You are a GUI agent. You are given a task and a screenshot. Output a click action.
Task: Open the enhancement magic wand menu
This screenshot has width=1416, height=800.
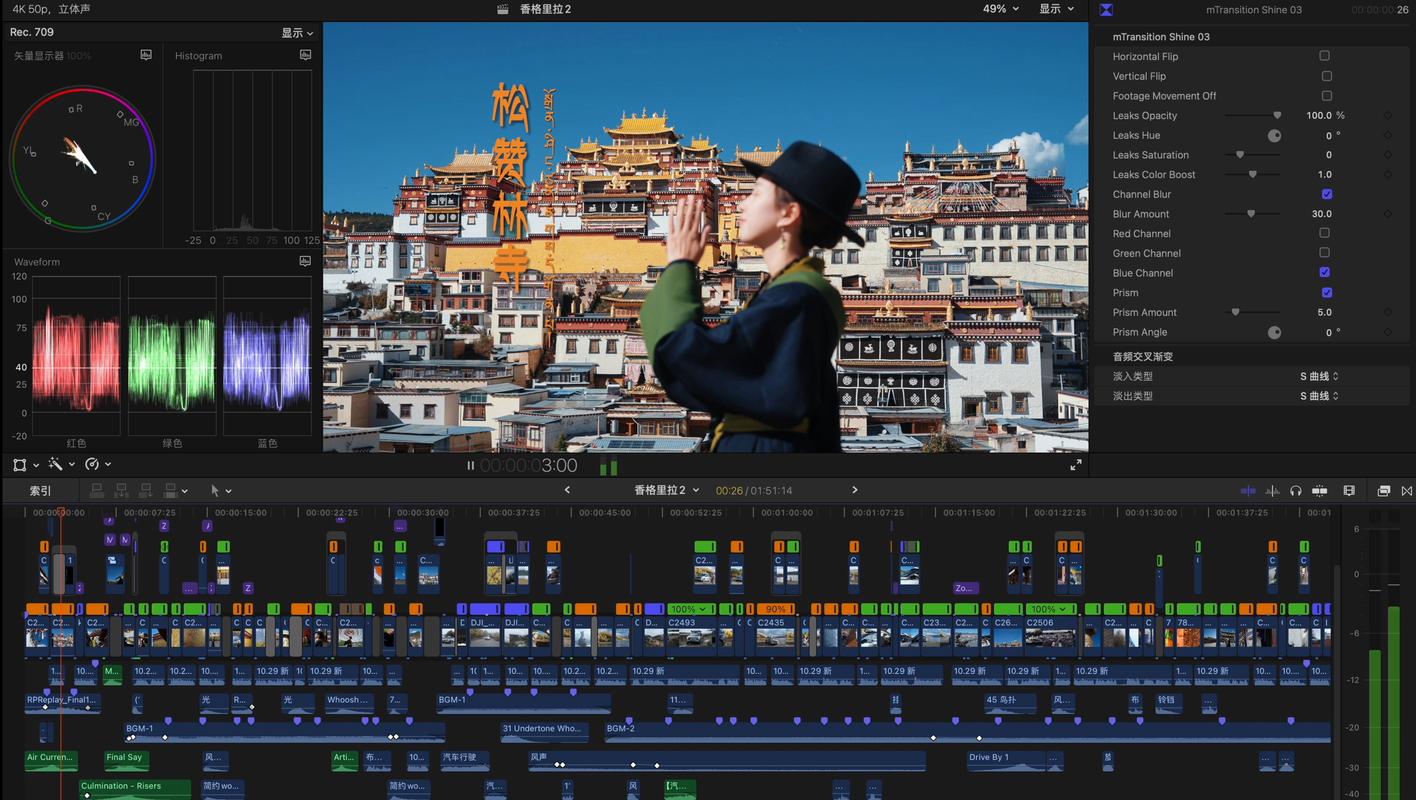tap(59, 465)
